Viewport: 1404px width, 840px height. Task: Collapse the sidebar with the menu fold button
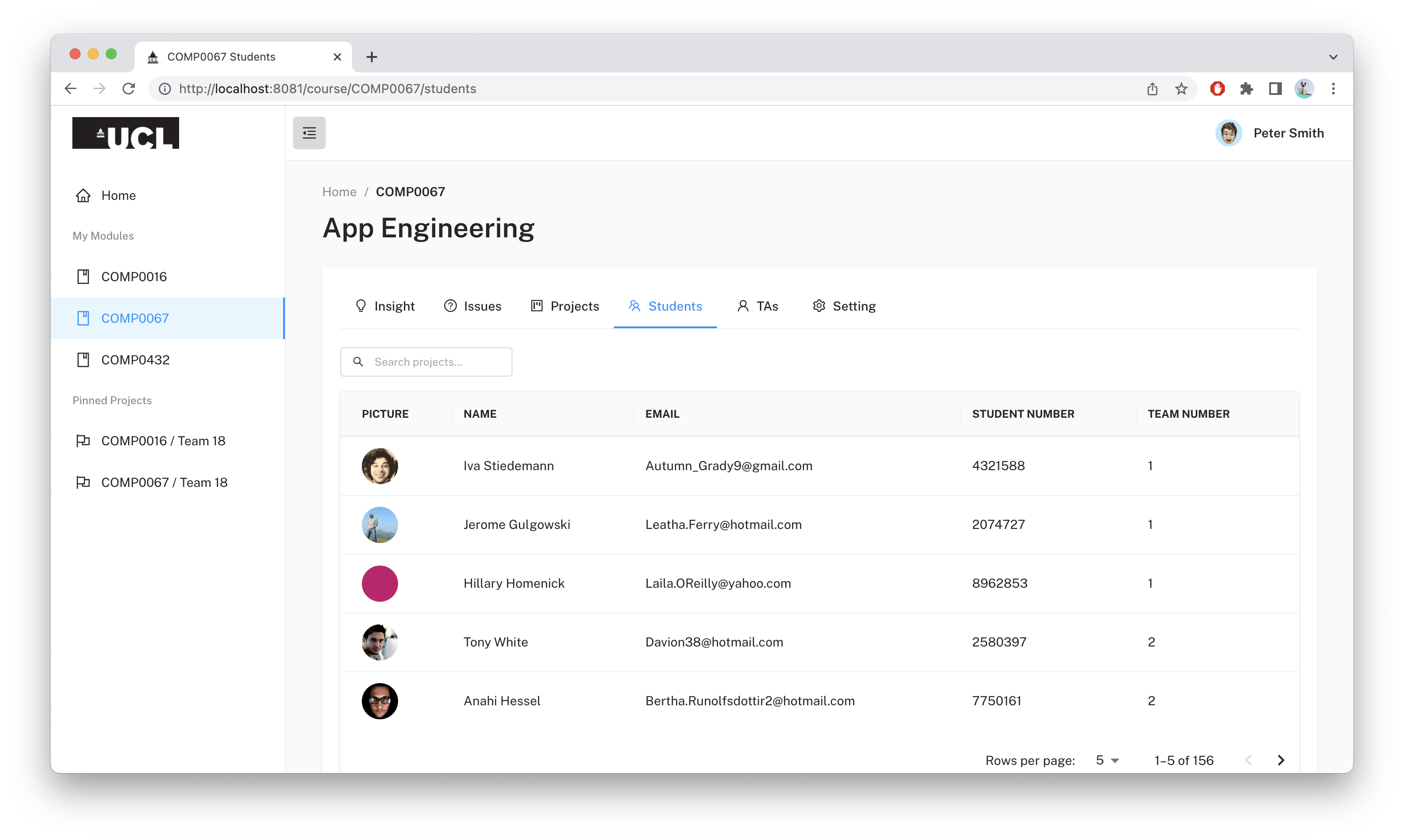[x=309, y=133]
